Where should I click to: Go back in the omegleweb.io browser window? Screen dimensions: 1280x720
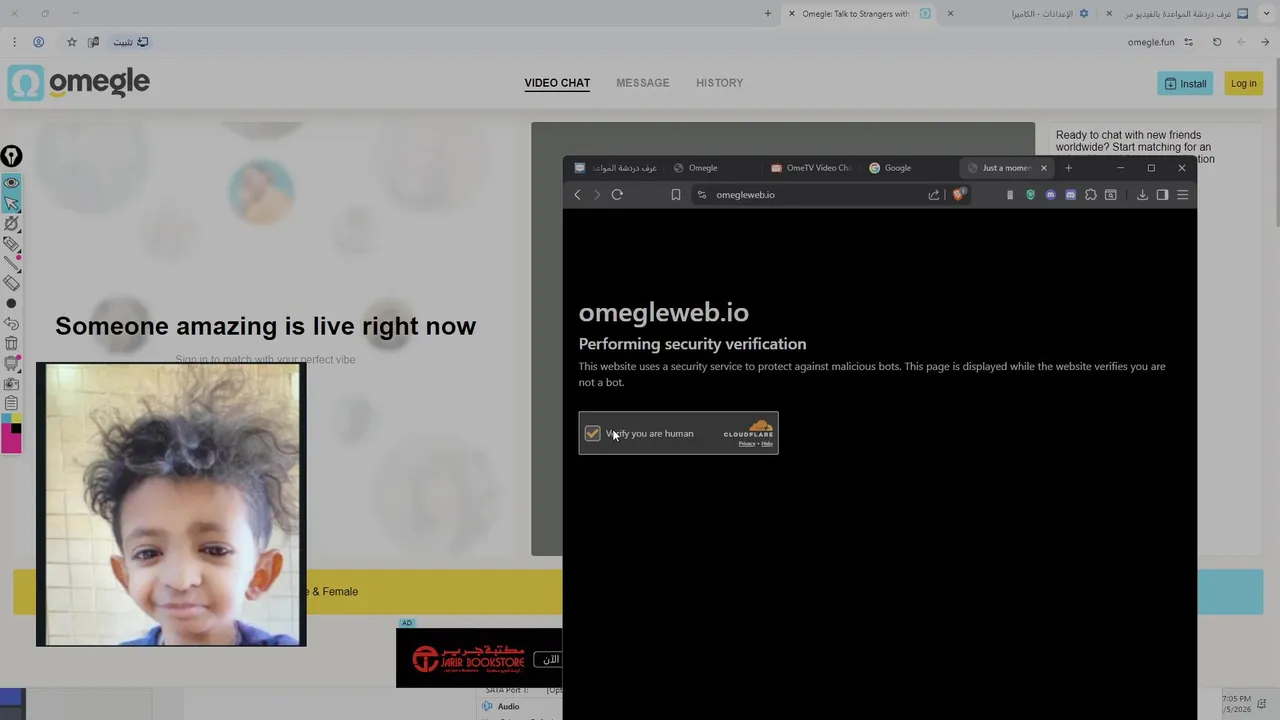(x=577, y=195)
